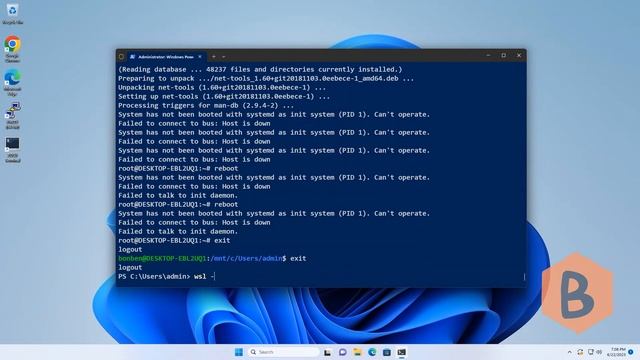Screen dimensions: 640x360
Task: Click the terminal scrollbar thumb
Action: click(x=524, y=277)
